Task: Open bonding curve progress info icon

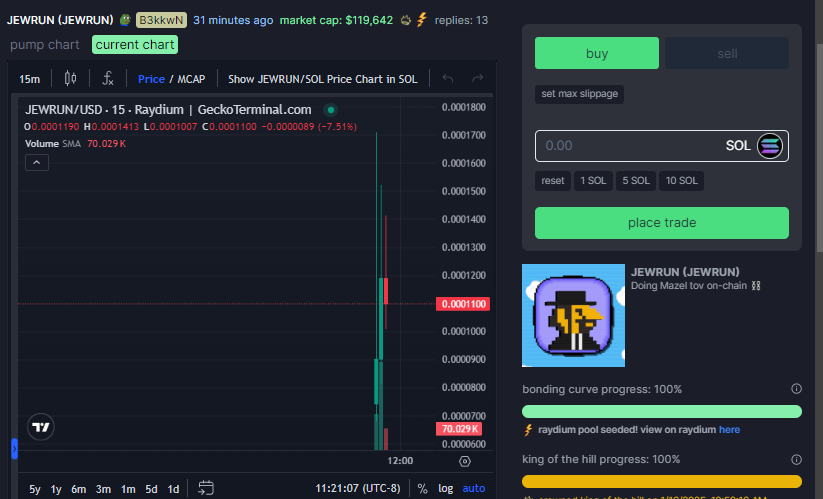Action: [x=796, y=389]
